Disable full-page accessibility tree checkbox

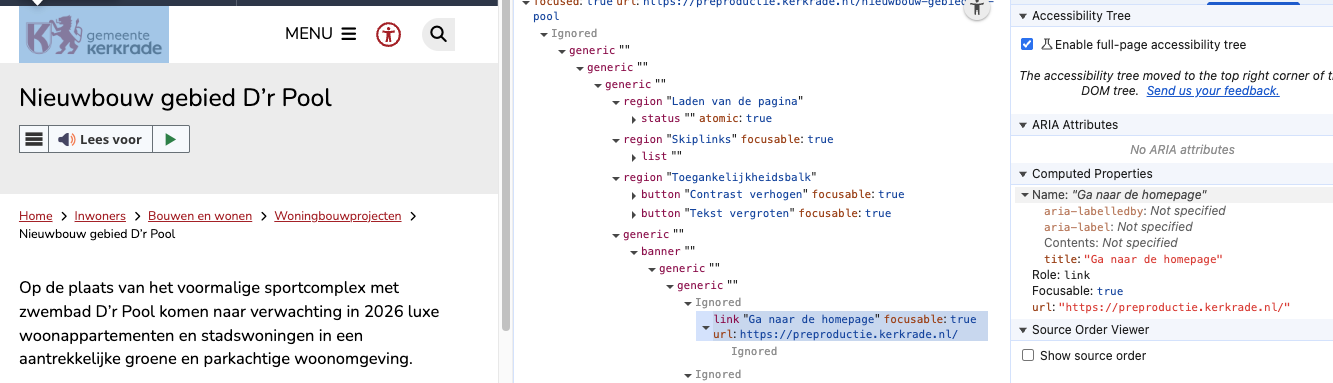[x=1027, y=45]
